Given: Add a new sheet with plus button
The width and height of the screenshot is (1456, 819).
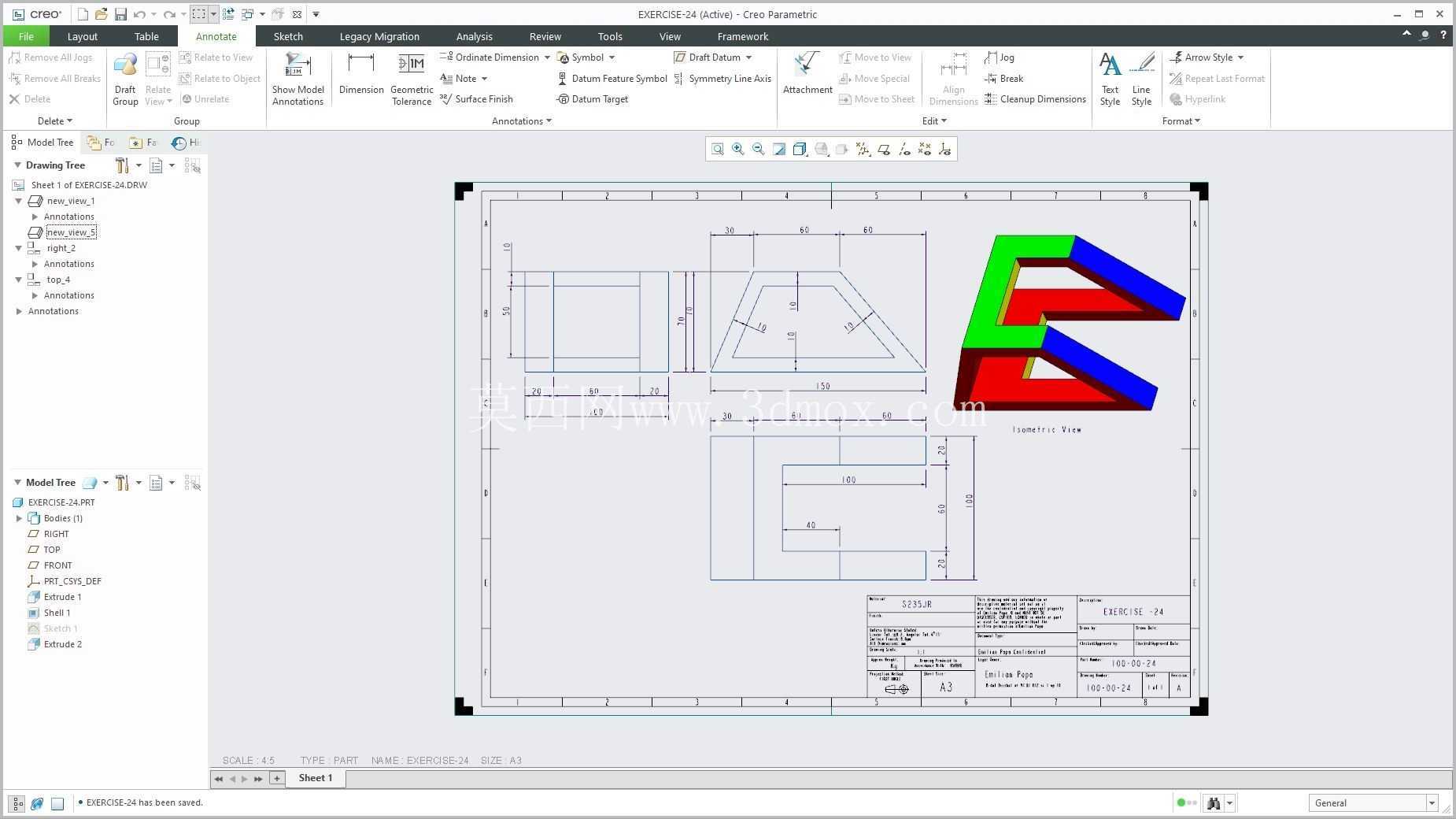Looking at the screenshot, I should [276, 778].
